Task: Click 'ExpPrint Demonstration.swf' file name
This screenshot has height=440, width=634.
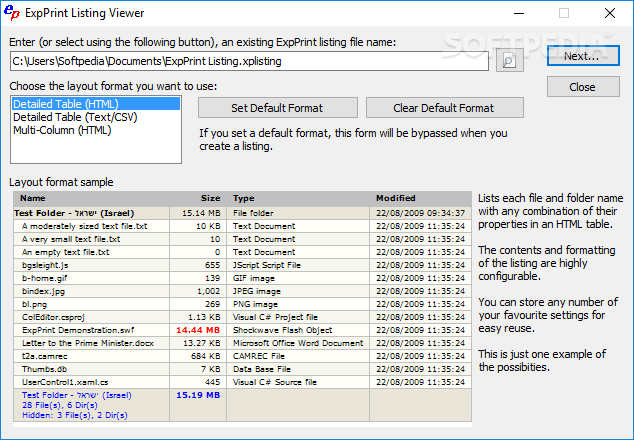Action: coord(78,330)
